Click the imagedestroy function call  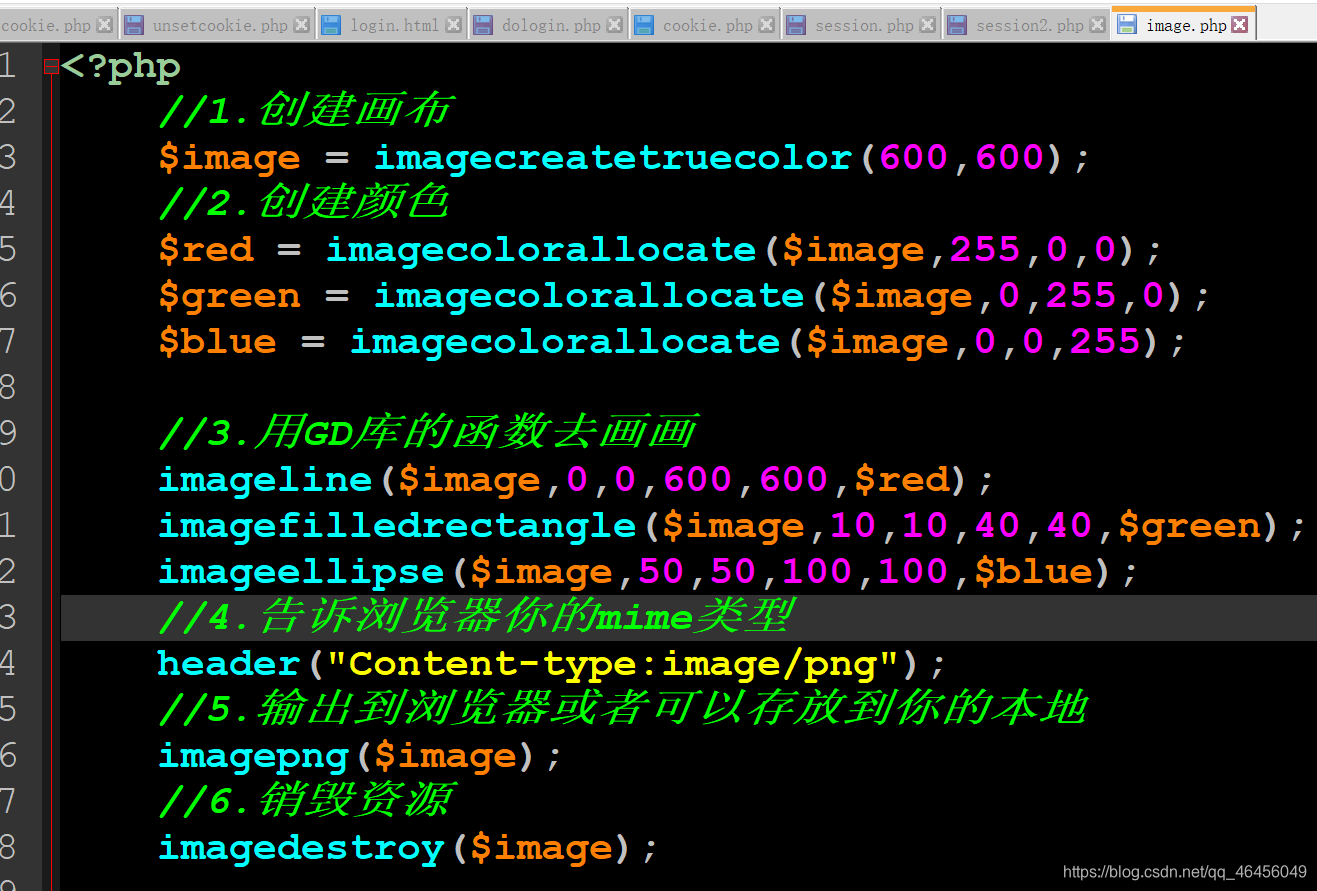click(x=409, y=848)
